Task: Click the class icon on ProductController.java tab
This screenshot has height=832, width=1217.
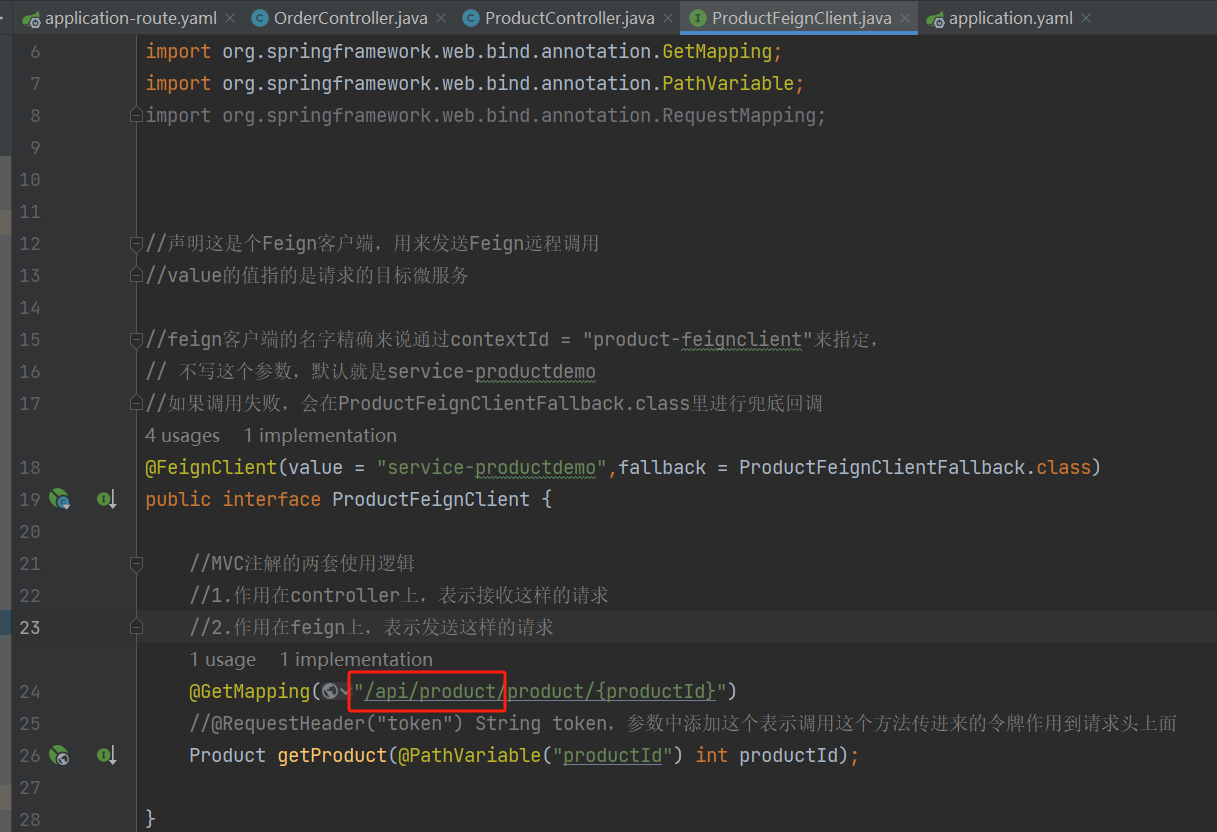Action: coord(472,18)
